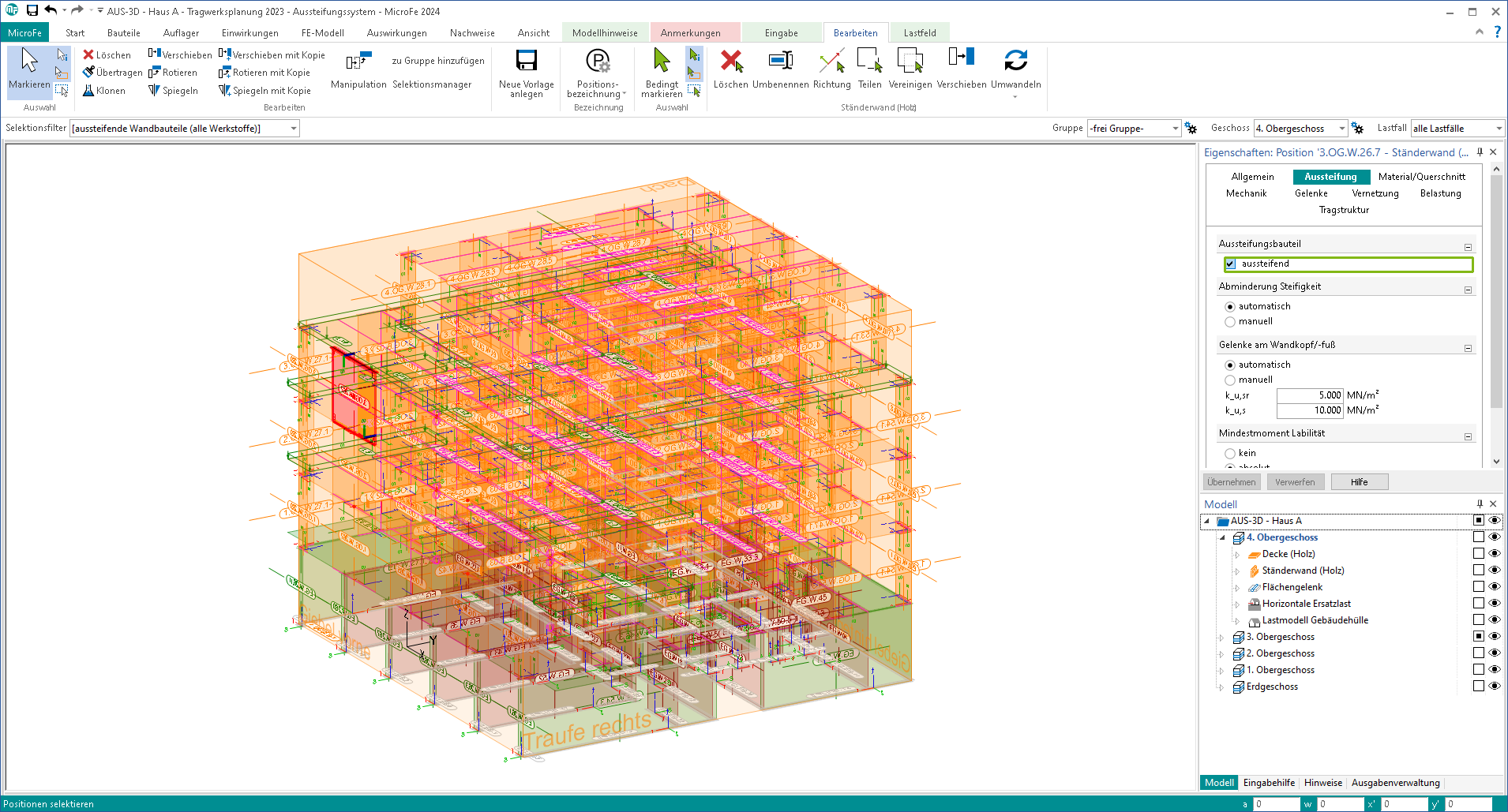Click the Vereinigen tool icon
Image resolution: width=1508 pixels, height=812 pixels.
(x=910, y=61)
